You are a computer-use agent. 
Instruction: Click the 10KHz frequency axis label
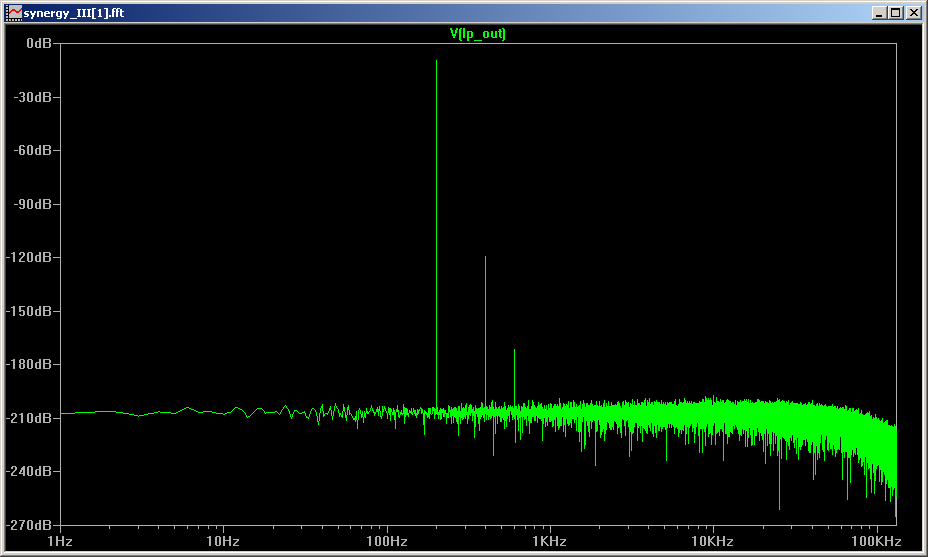pyautogui.click(x=713, y=542)
